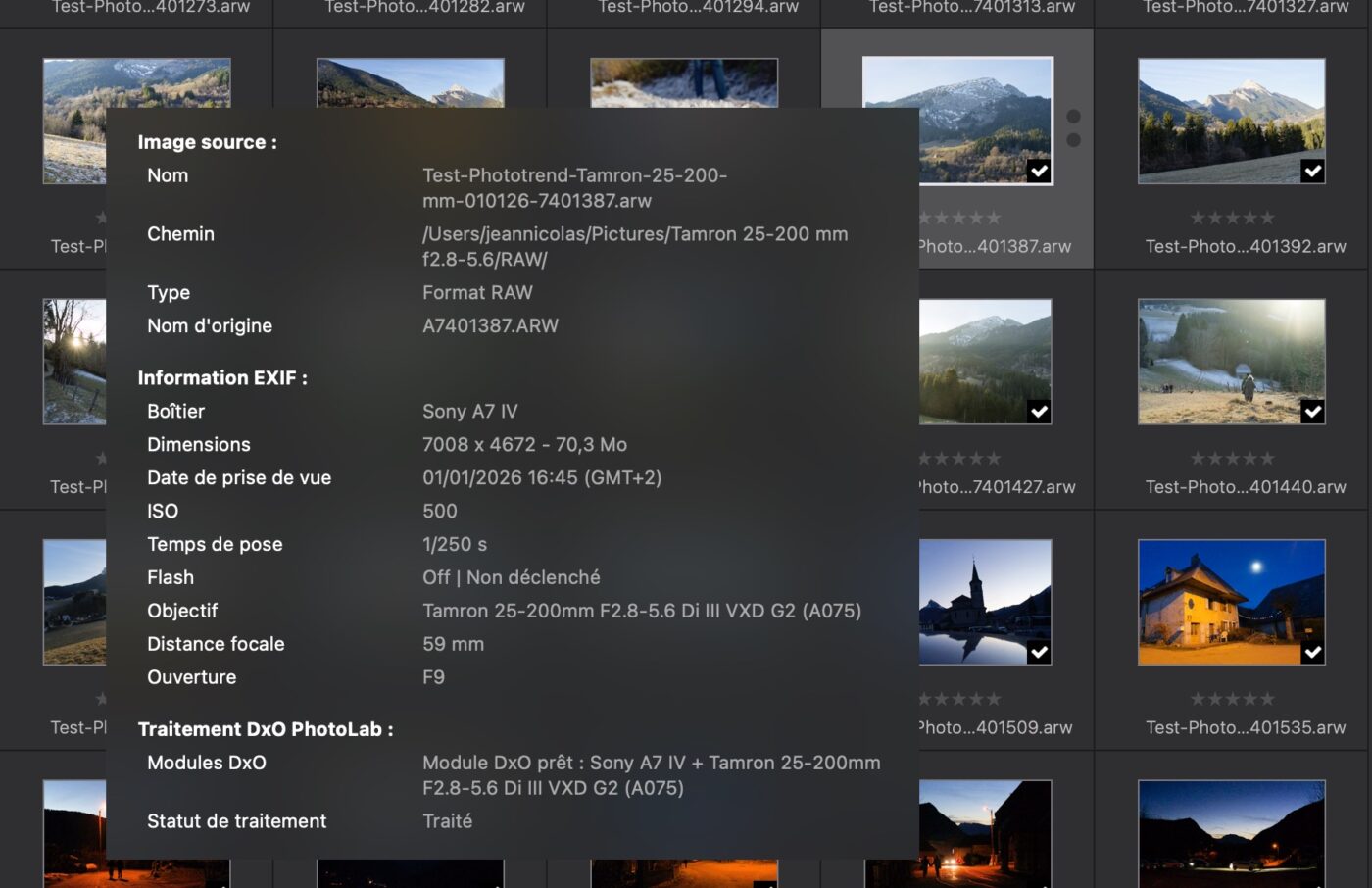Click the checkmark badge on Photo...401509.arw
Viewport: 1372px width, 888px height.
[1039, 653]
